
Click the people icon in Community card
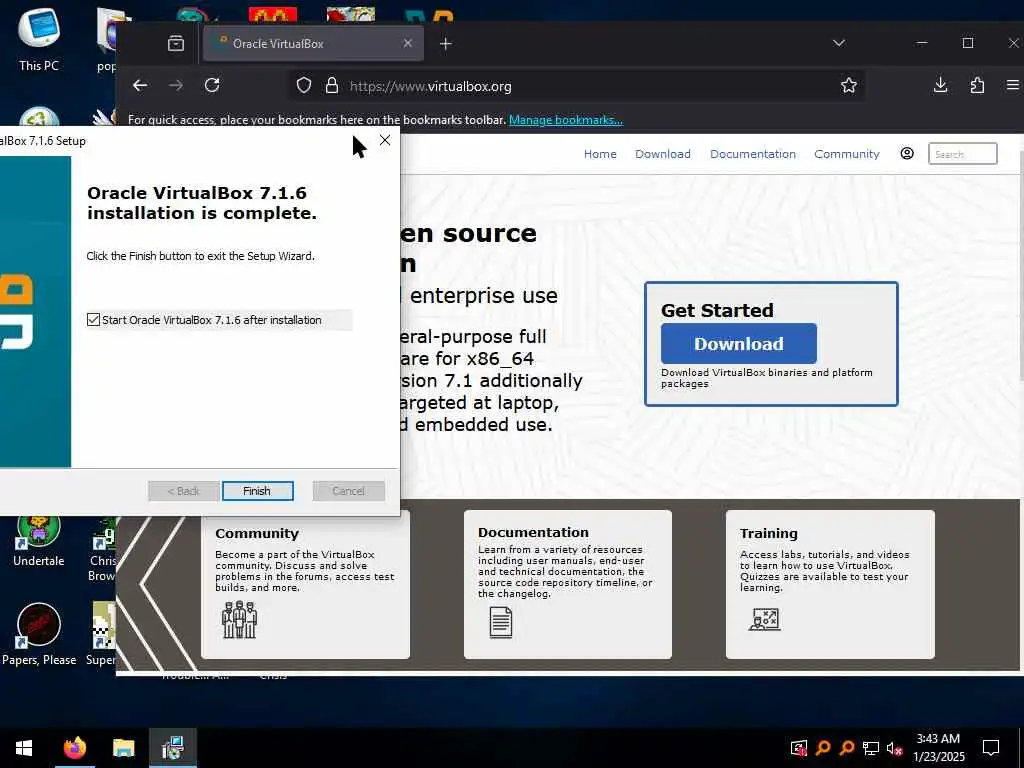tap(239, 619)
